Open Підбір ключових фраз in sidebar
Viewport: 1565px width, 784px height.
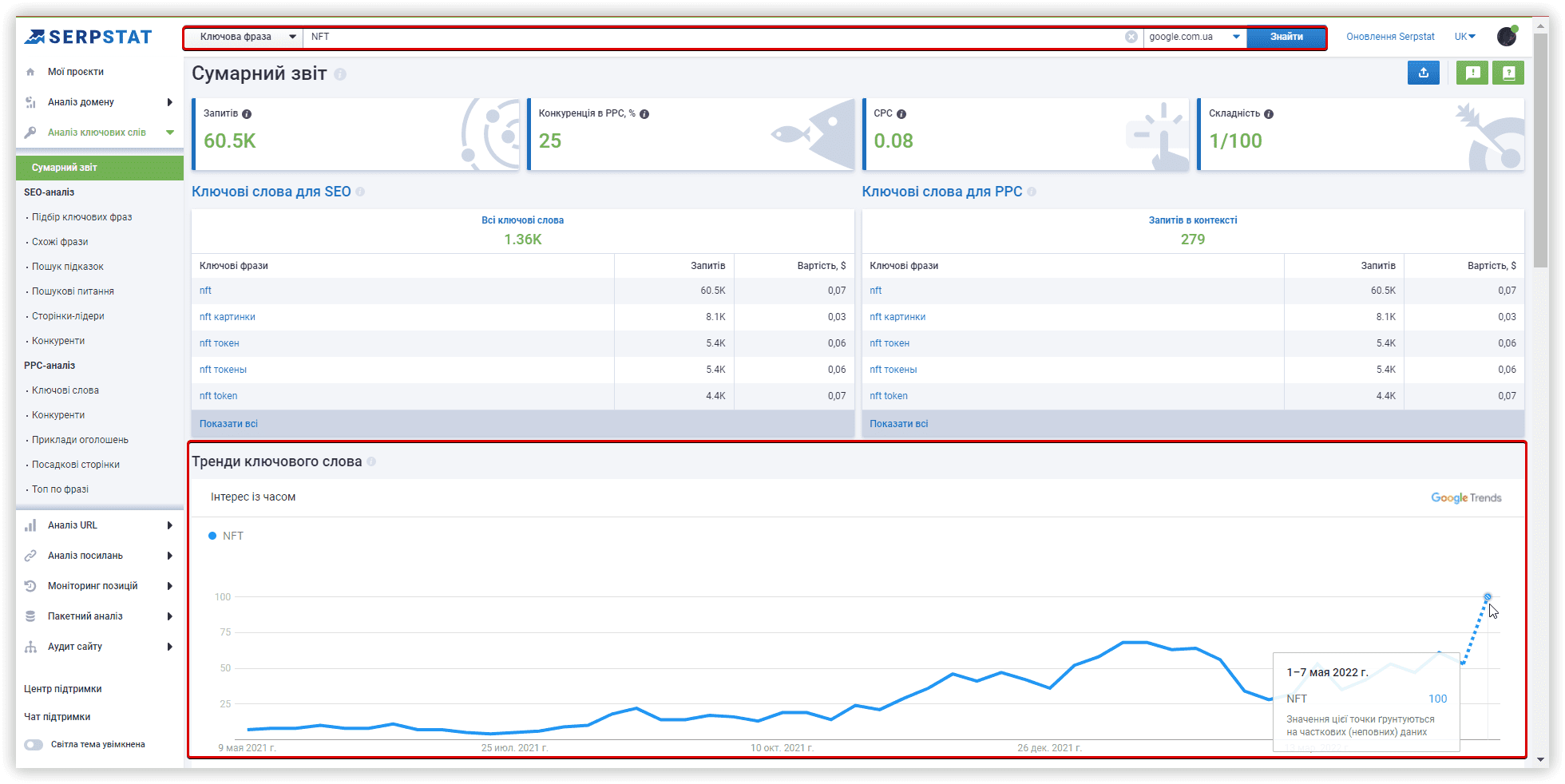point(81,217)
